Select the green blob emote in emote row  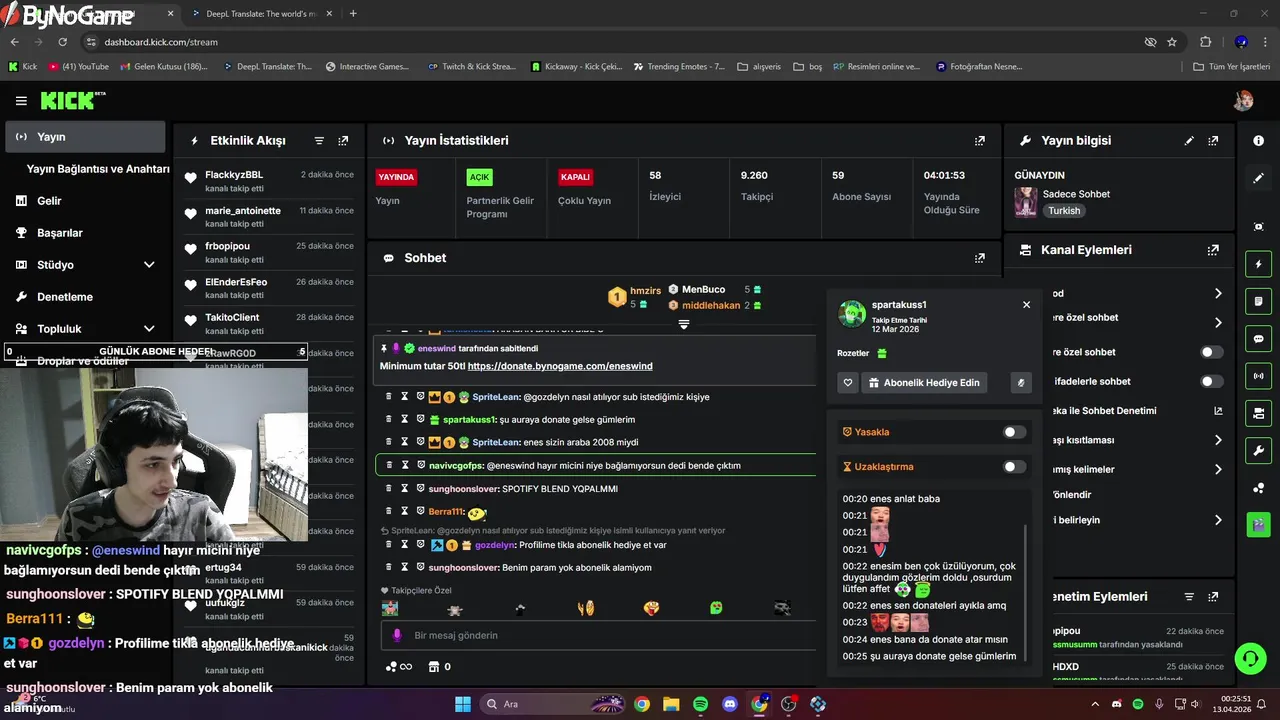716,608
